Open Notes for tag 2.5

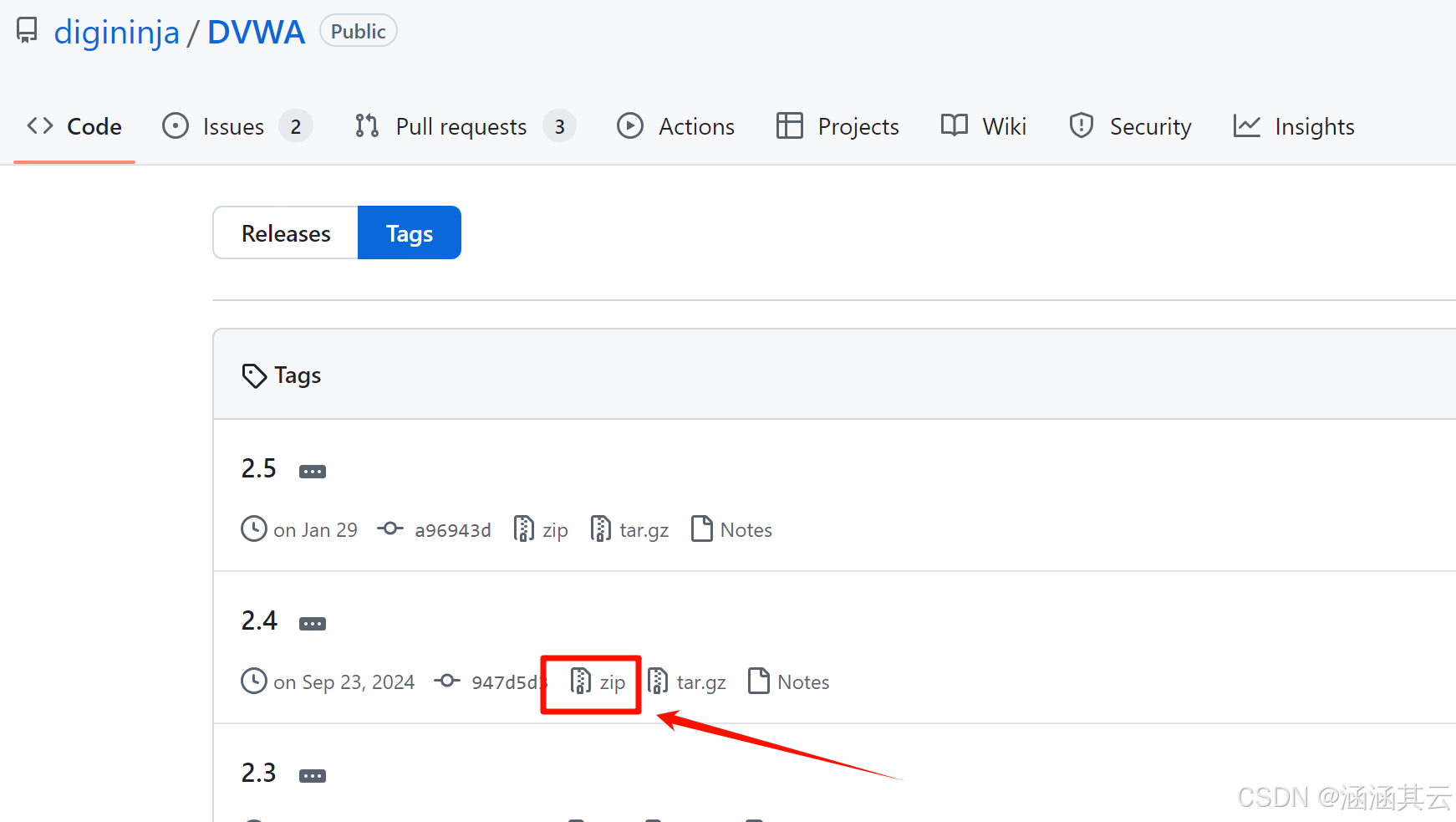click(x=746, y=530)
